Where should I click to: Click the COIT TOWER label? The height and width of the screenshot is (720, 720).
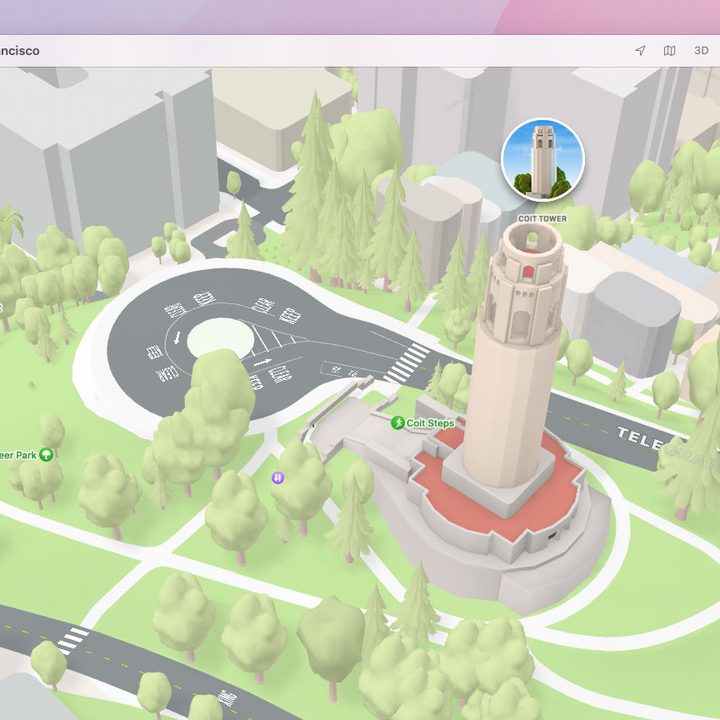pos(542,219)
